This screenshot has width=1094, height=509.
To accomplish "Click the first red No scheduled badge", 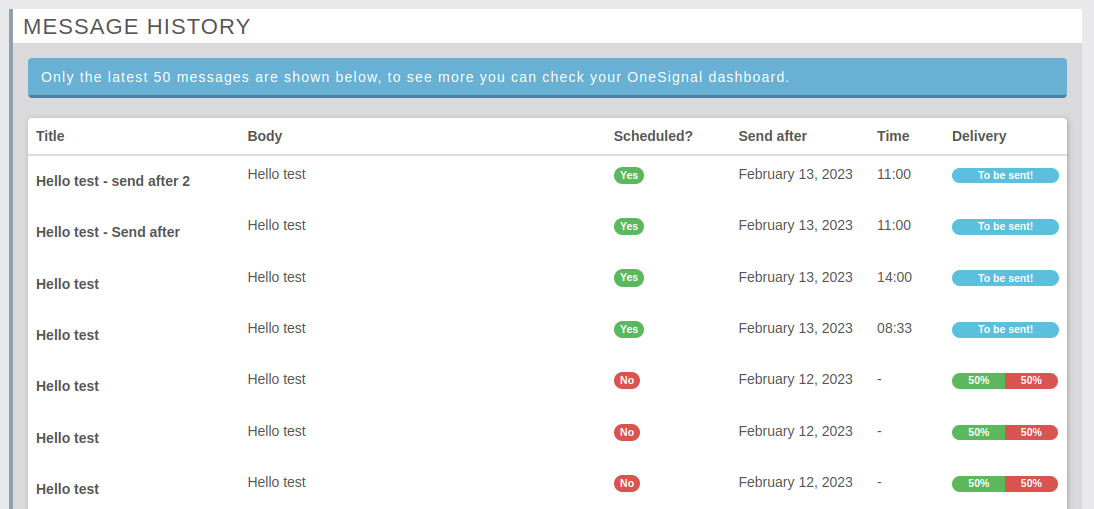I will (x=626, y=380).
